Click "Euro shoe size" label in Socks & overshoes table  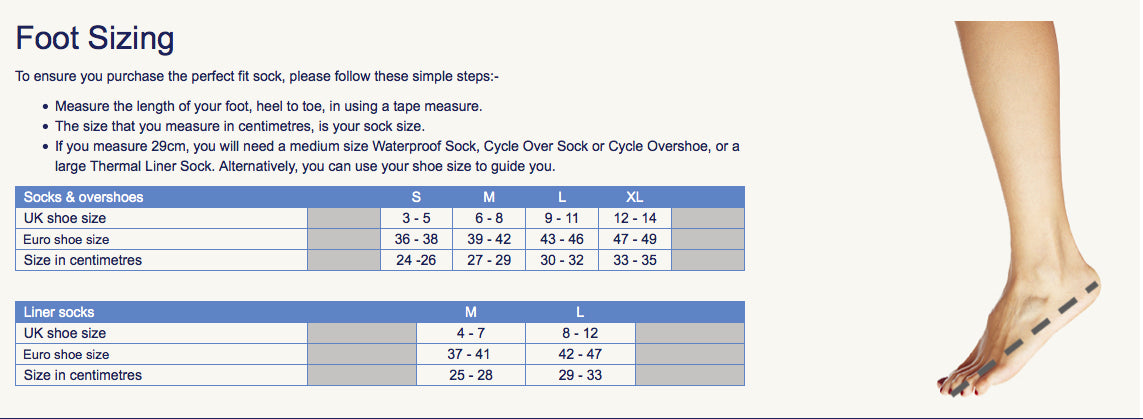tap(67, 240)
